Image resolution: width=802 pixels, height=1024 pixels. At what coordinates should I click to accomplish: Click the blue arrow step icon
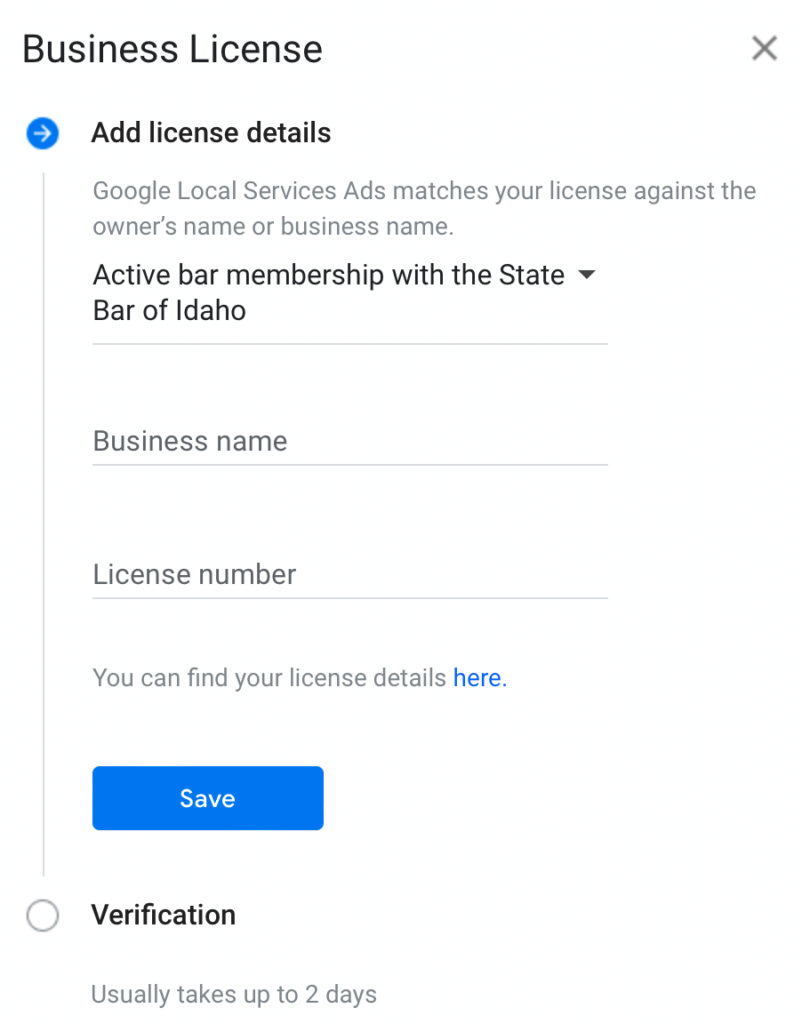pyautogui.click(x=42, y=133)
